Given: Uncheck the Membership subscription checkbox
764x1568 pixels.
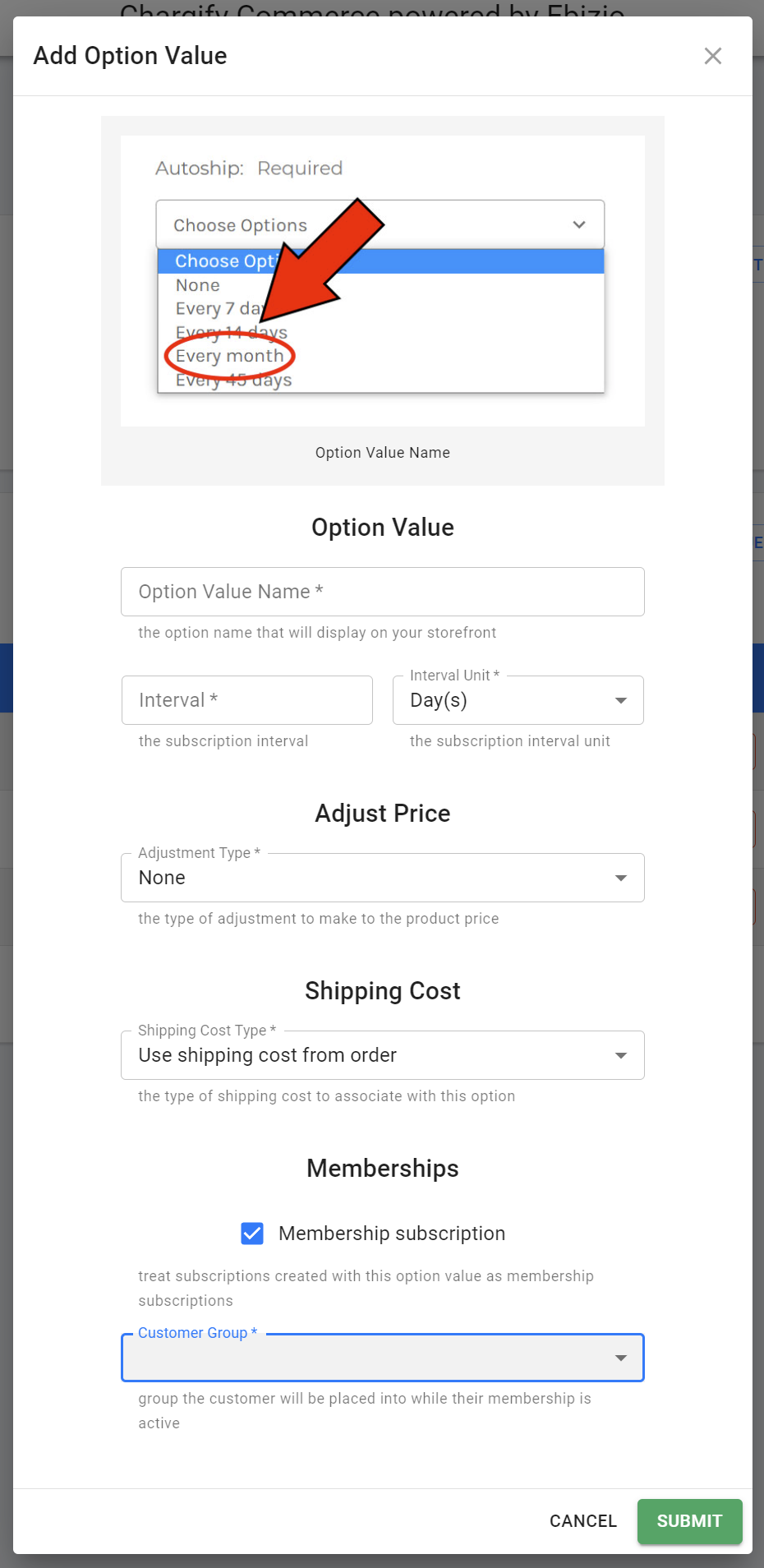Looking at the screenshot, I should pyautogui.click(x=252, y=1233).
